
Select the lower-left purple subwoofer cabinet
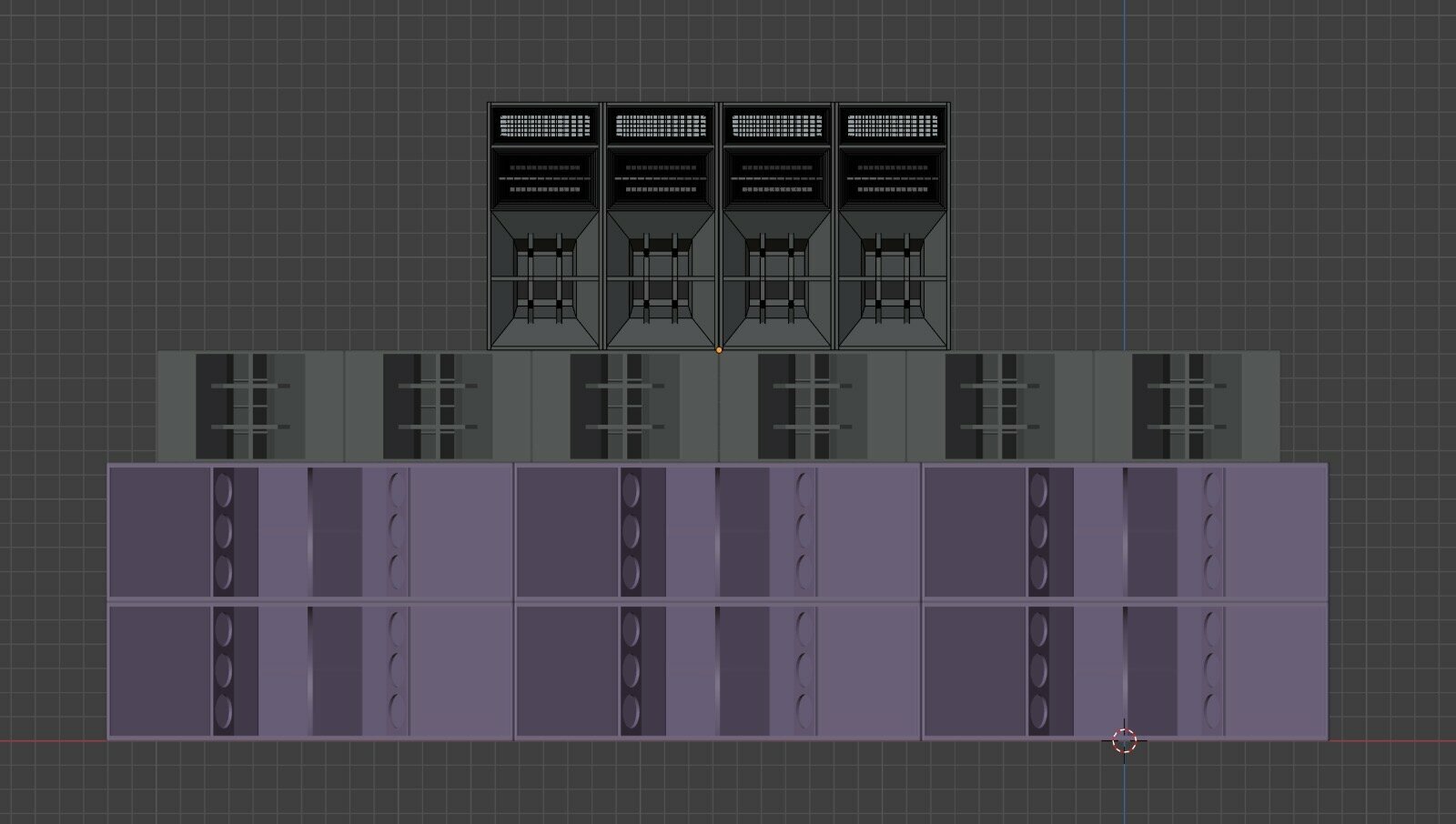(310, 671)
